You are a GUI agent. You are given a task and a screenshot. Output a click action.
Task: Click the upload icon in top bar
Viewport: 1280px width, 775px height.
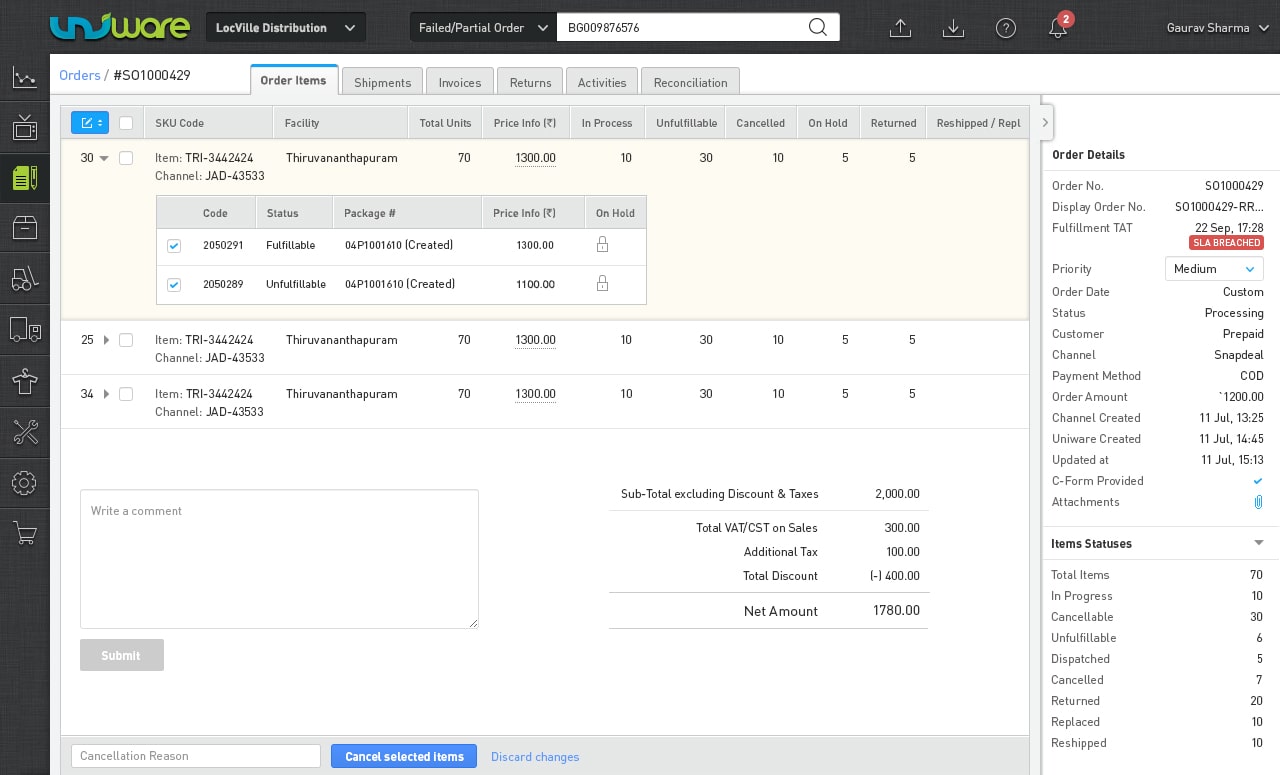pyautogui.click(x=900, y=28)
